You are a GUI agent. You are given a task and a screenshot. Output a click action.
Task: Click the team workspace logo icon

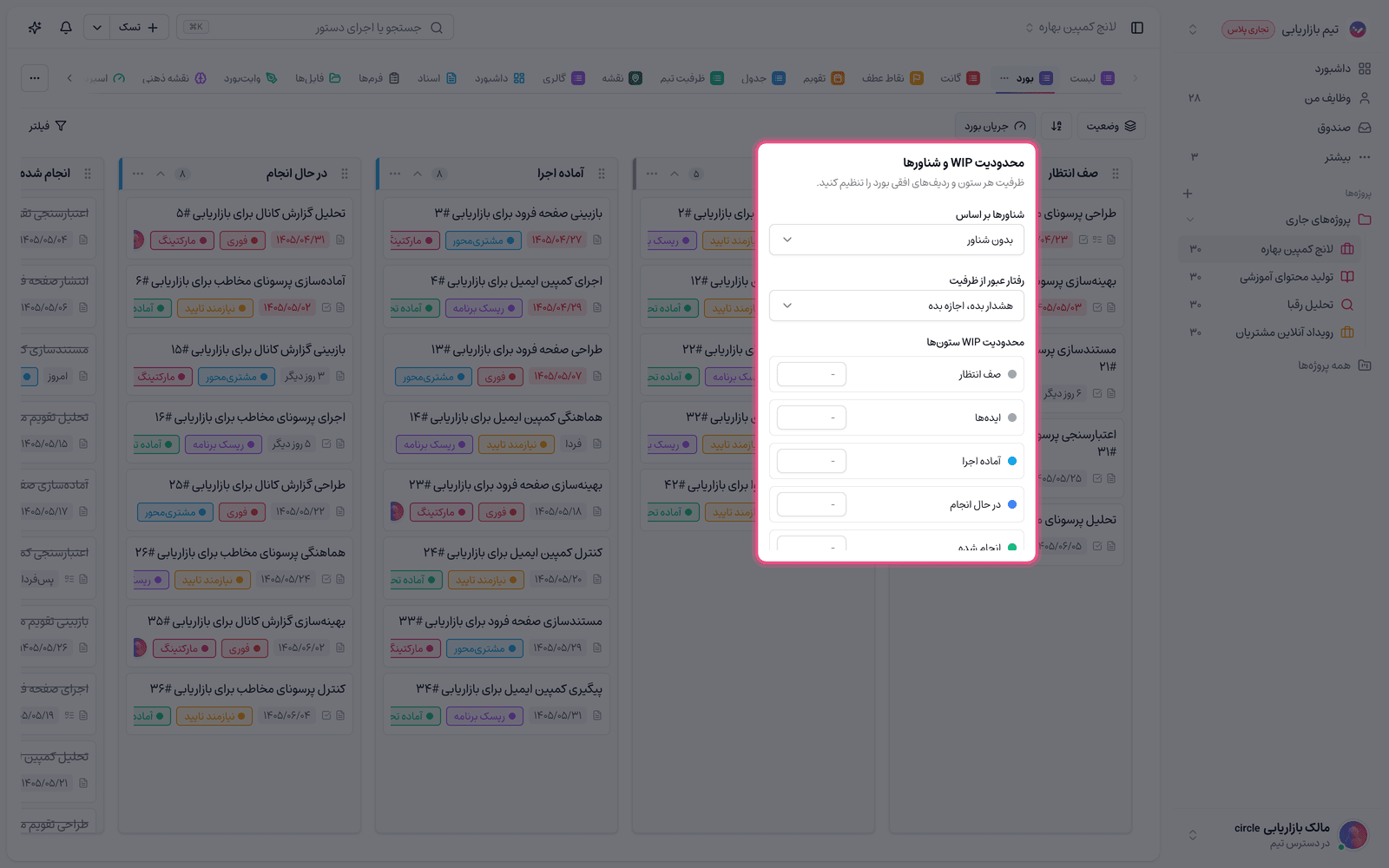click(1359, 30)
